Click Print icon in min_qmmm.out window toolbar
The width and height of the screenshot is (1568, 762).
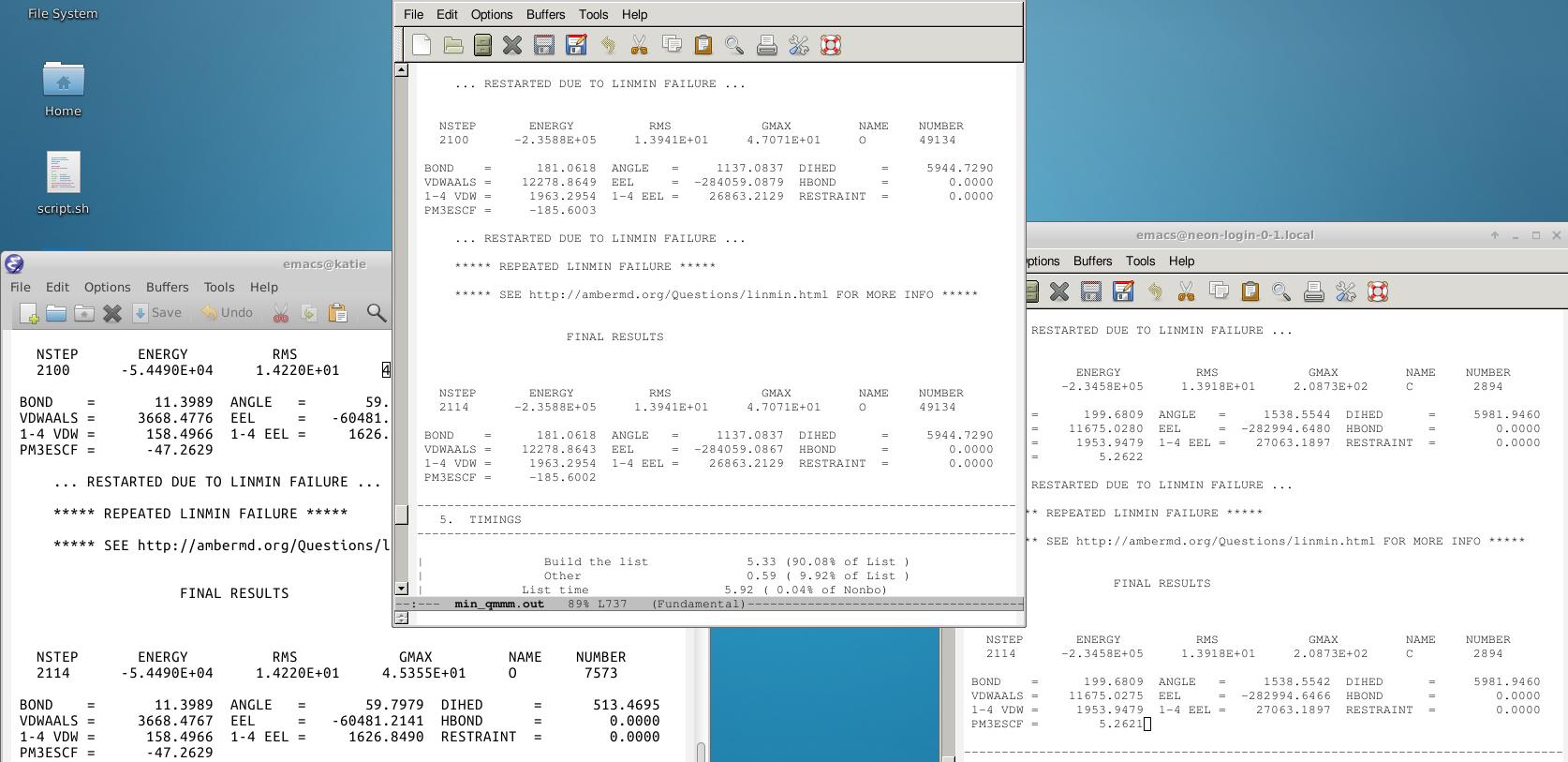(766, 45)
